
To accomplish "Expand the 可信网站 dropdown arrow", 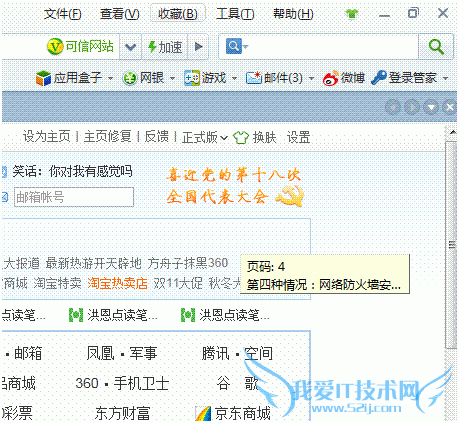I will (131, 47).
